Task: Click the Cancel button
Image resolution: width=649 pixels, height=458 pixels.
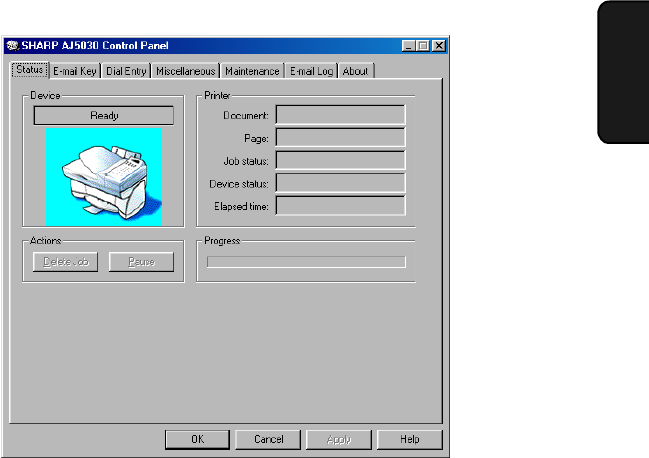Action: coord(268,439)
